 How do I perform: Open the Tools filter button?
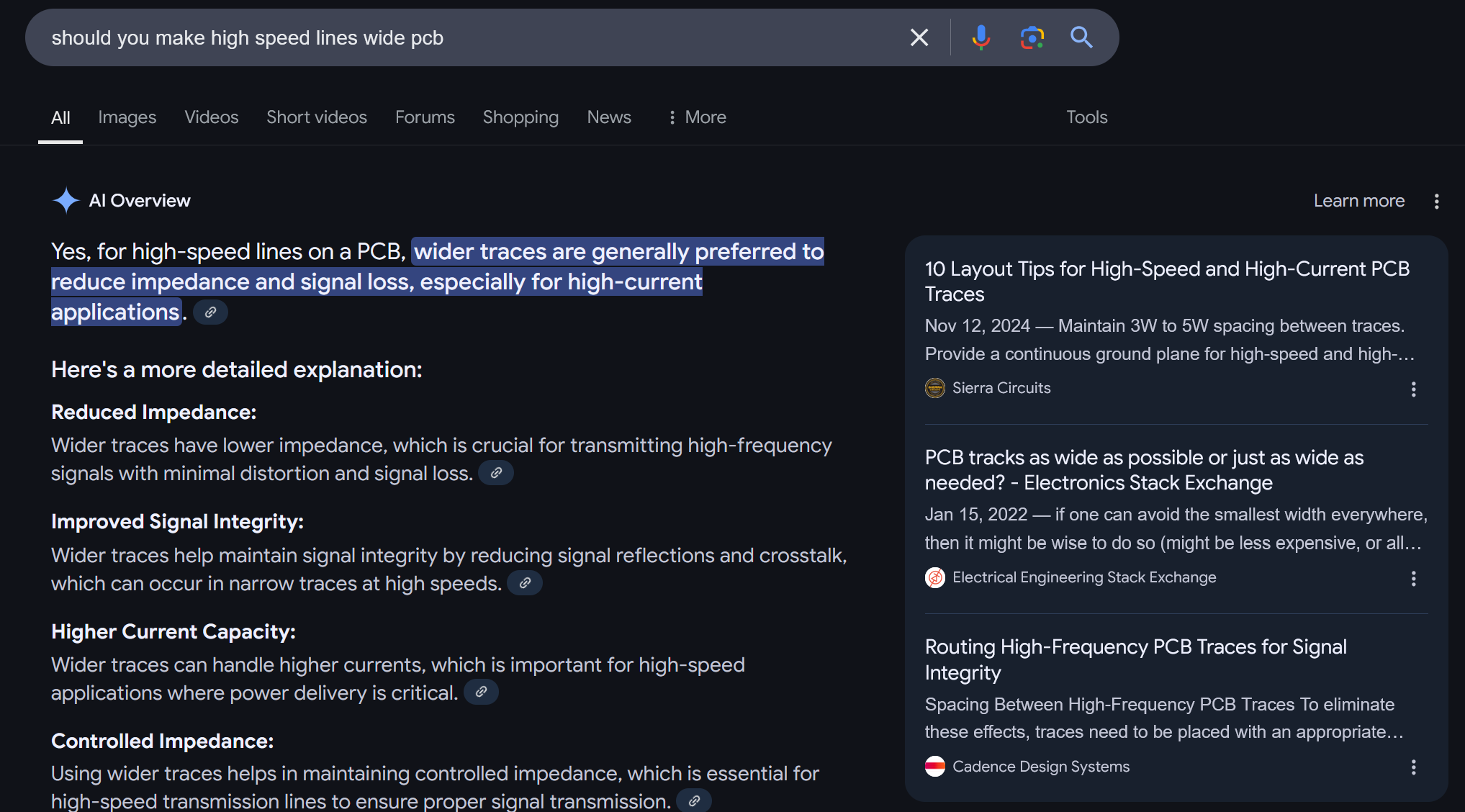pyautogui.click(x=1086, y=117)
